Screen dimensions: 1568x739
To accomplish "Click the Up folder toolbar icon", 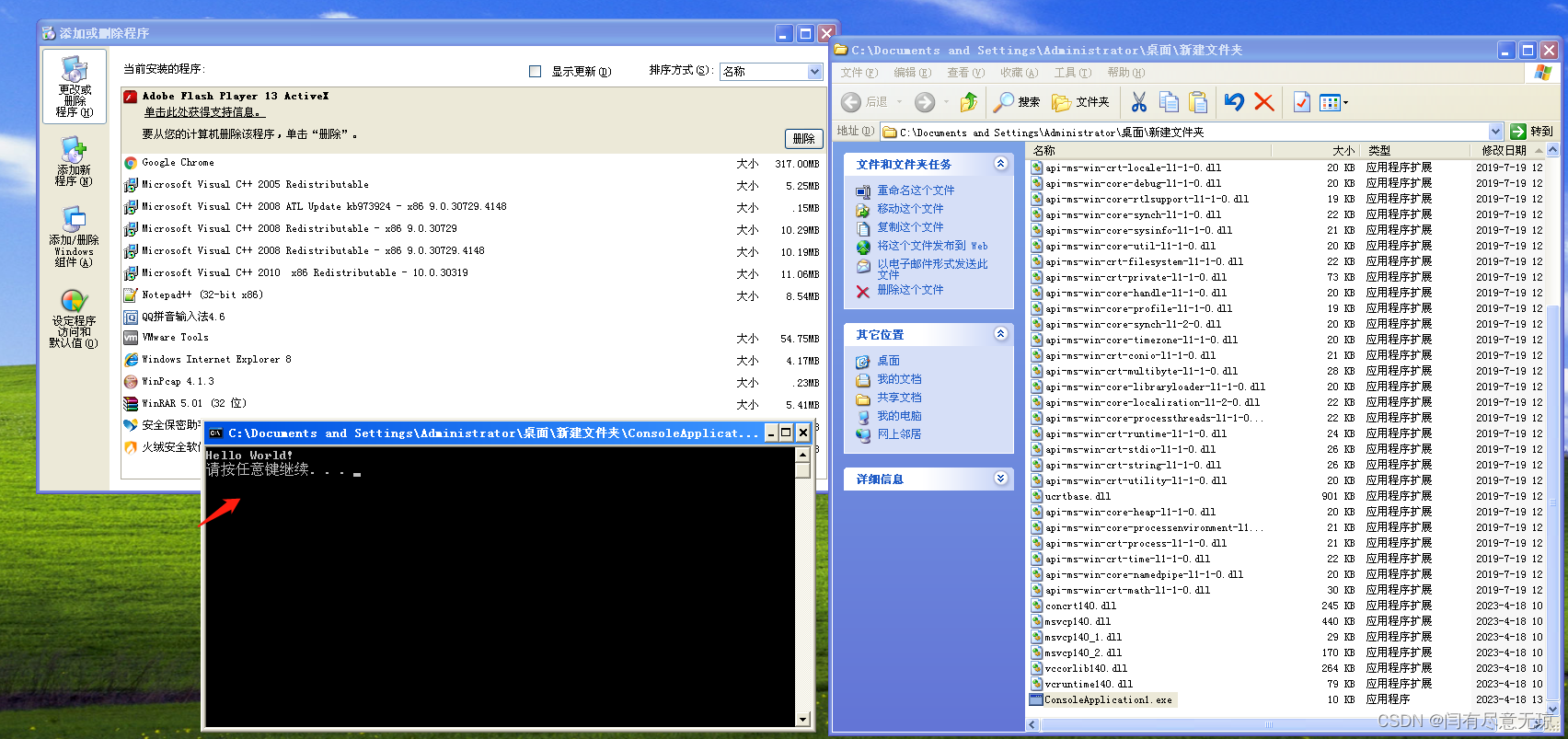I will click(969, 102).
